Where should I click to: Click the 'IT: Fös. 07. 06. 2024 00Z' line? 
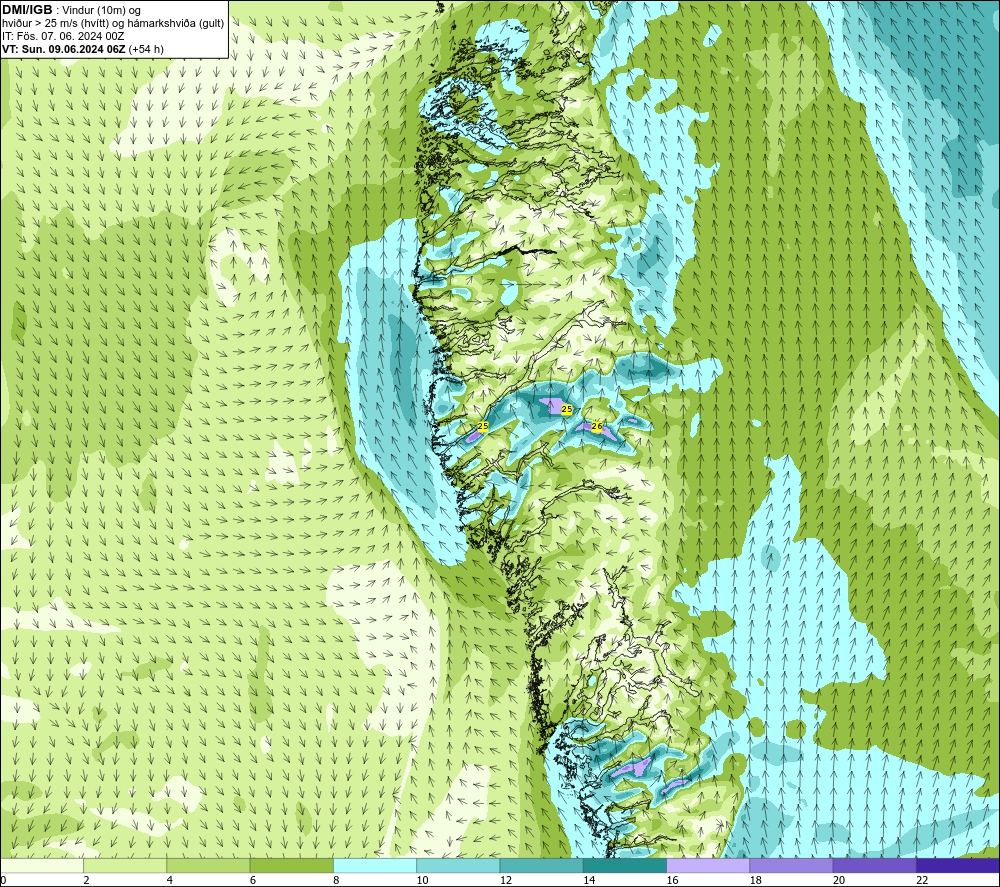(63, 36)
